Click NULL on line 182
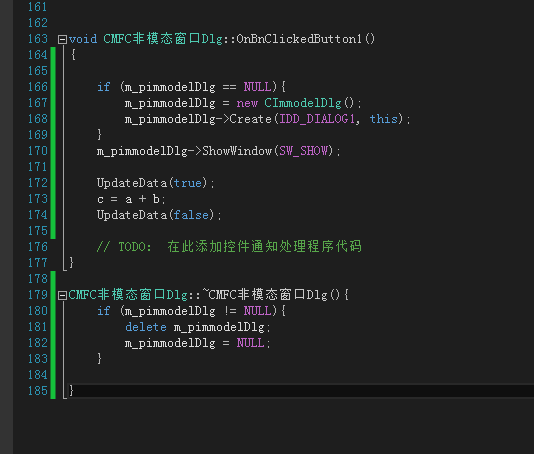This screenshot has width=534, height=454. click(x=250, y=343)
